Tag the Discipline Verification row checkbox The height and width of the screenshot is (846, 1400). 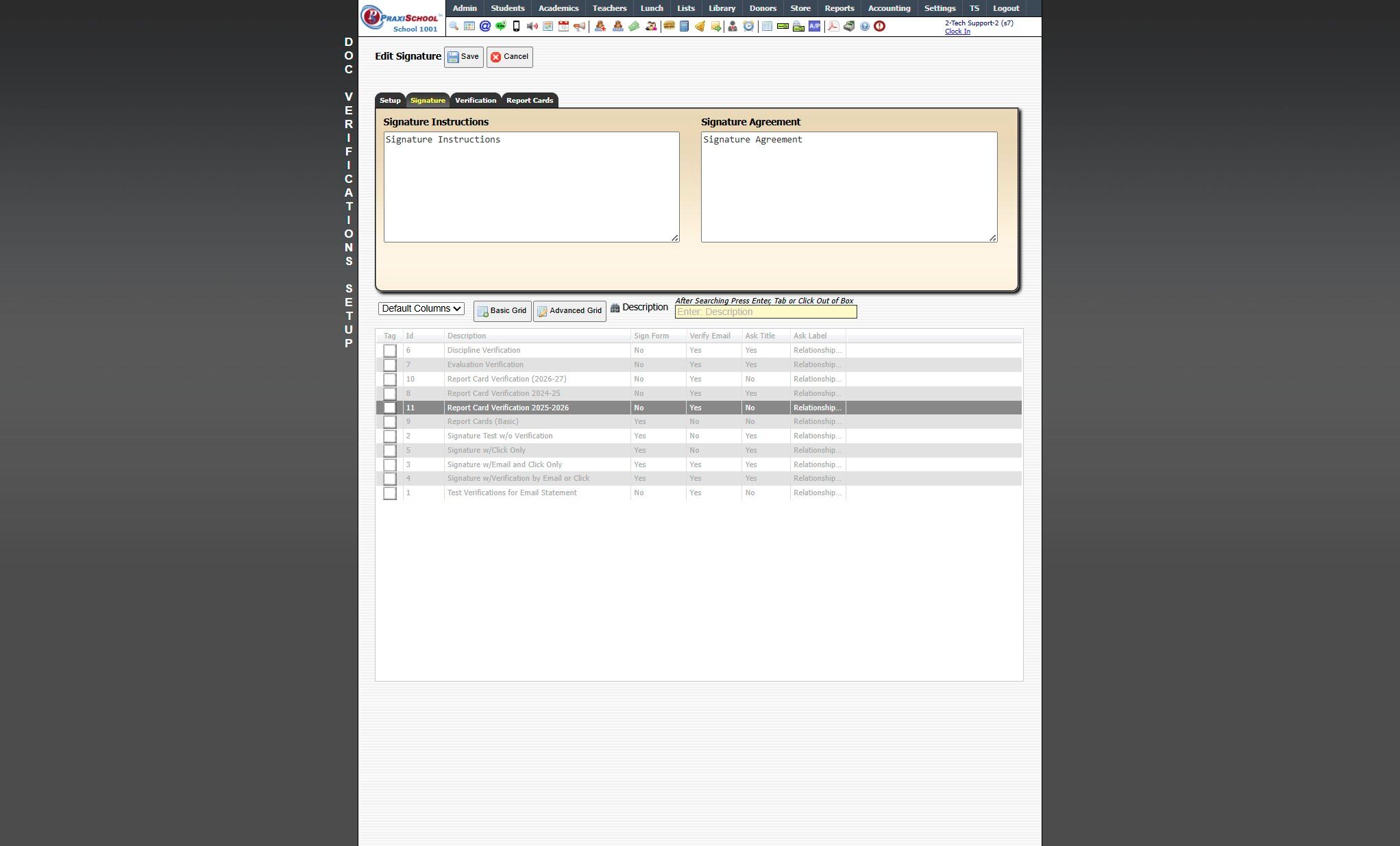click(x=389, y=351)
